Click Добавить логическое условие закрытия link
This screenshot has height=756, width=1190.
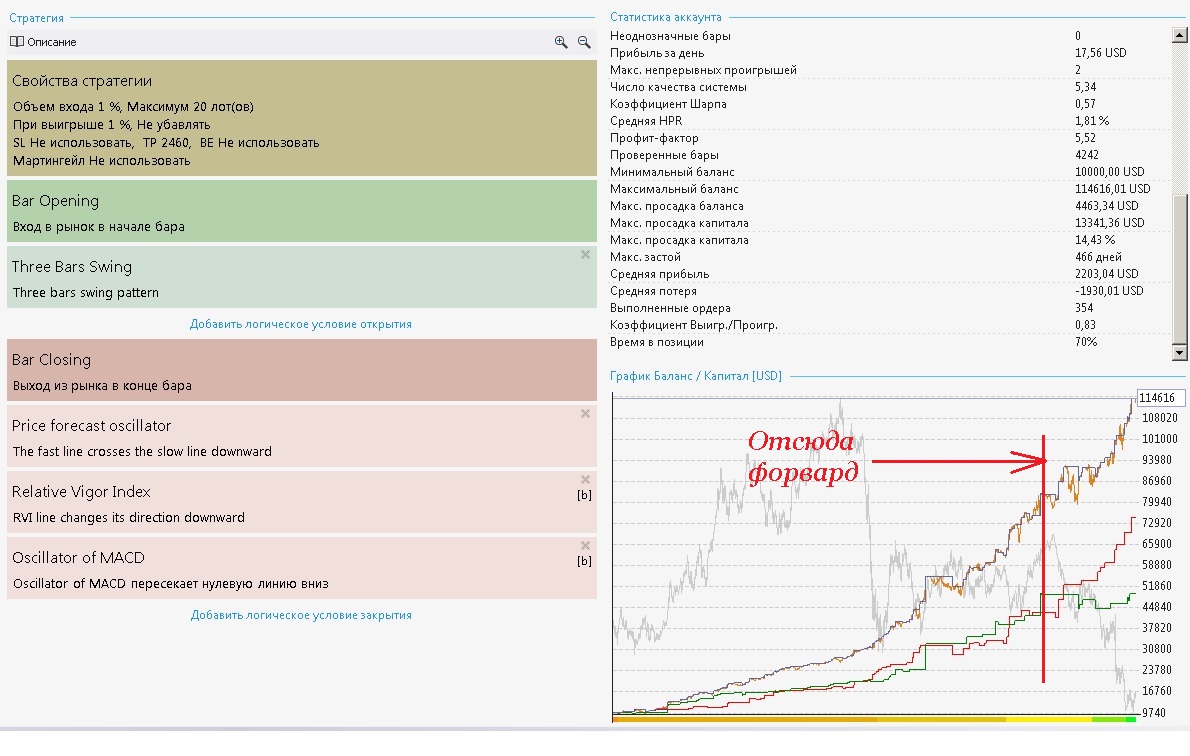pyautogui.click(x=301, y=616)
